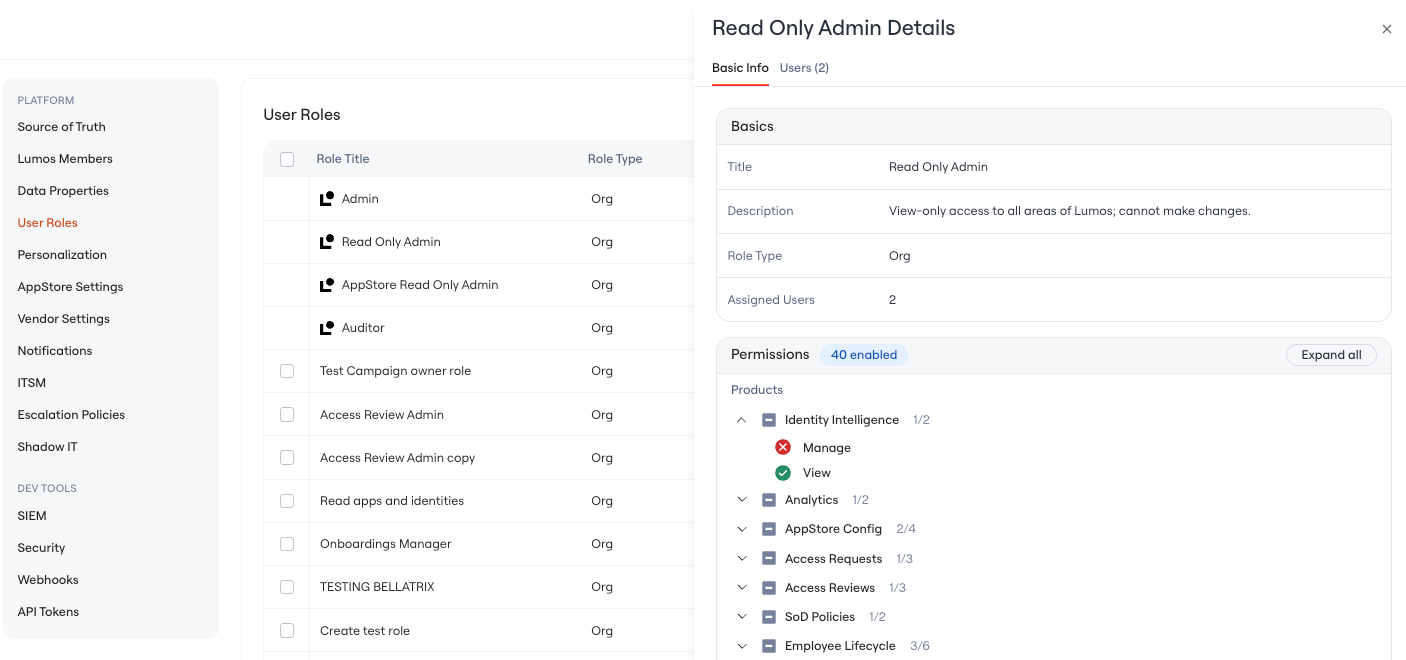
Task: Tick the Access Review Admin copy checkbox
Action: 287,457
